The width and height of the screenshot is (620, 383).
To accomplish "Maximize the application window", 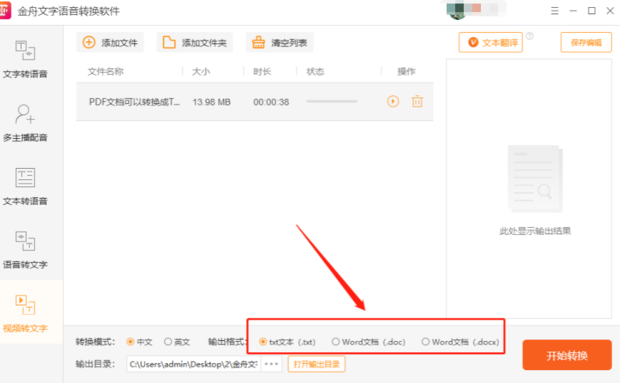I will point(592,11).
